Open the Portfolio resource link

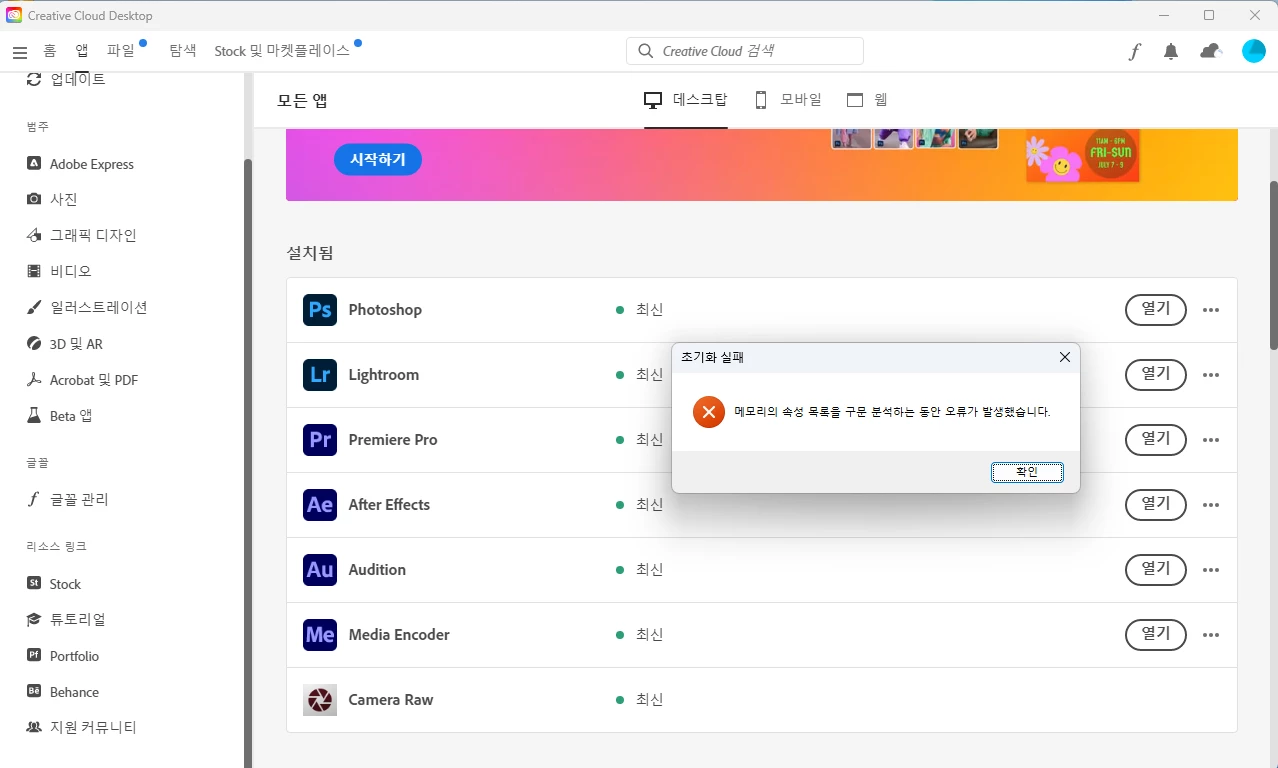[x=63, y=656]
